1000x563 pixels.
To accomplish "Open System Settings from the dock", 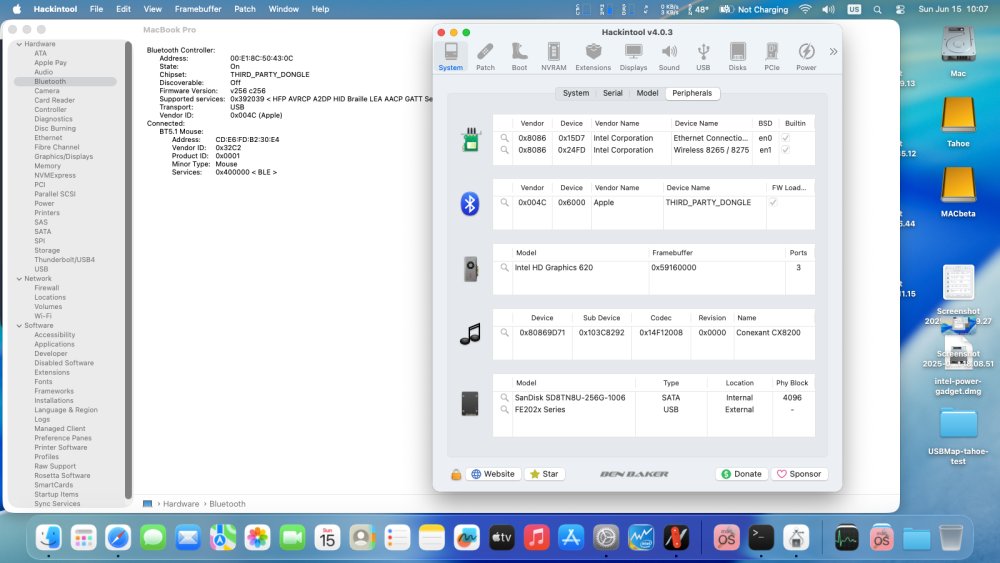I will tap(606, 538).
